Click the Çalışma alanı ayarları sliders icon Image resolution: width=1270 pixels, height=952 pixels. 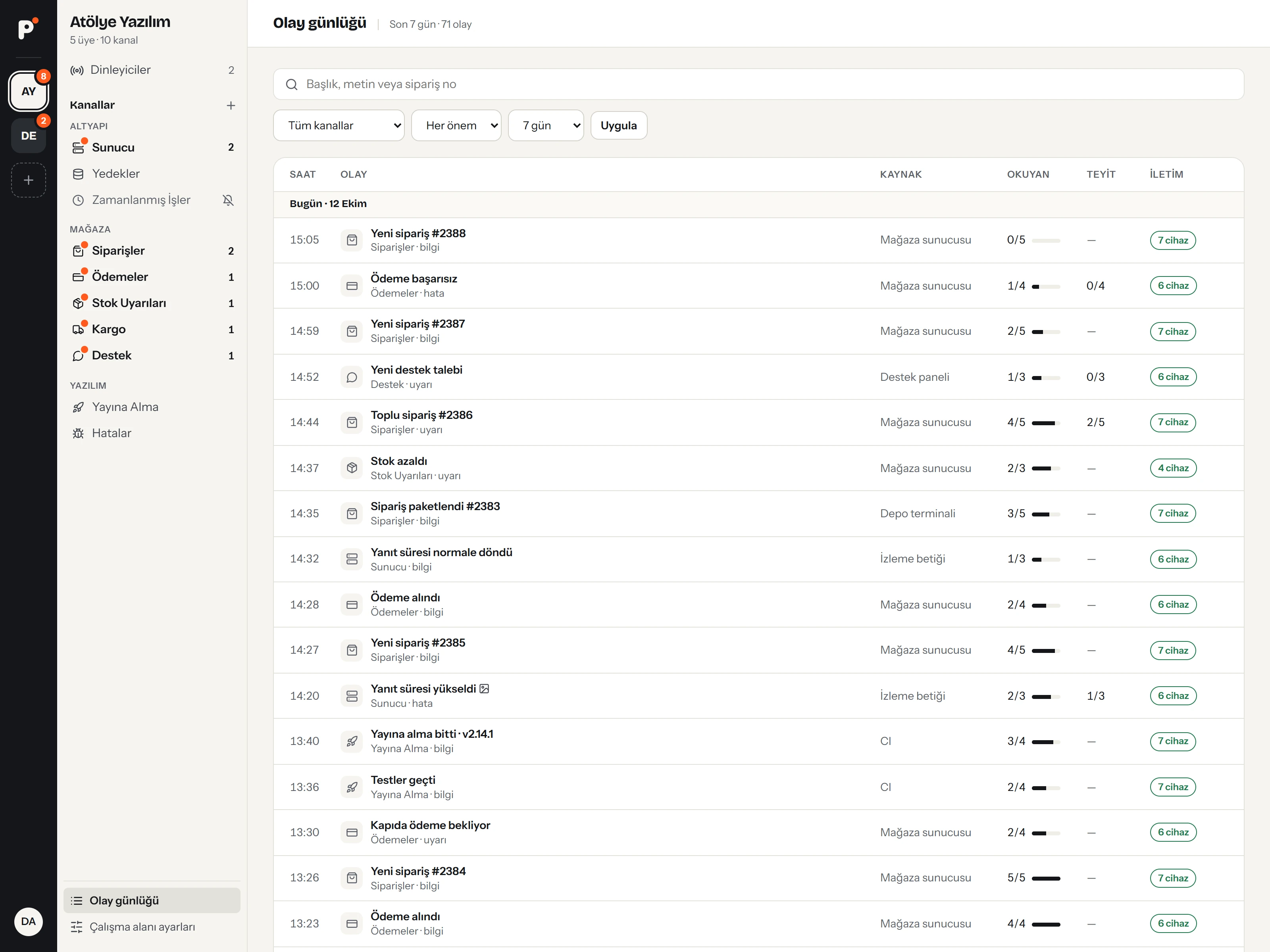[x=76, y=927]
